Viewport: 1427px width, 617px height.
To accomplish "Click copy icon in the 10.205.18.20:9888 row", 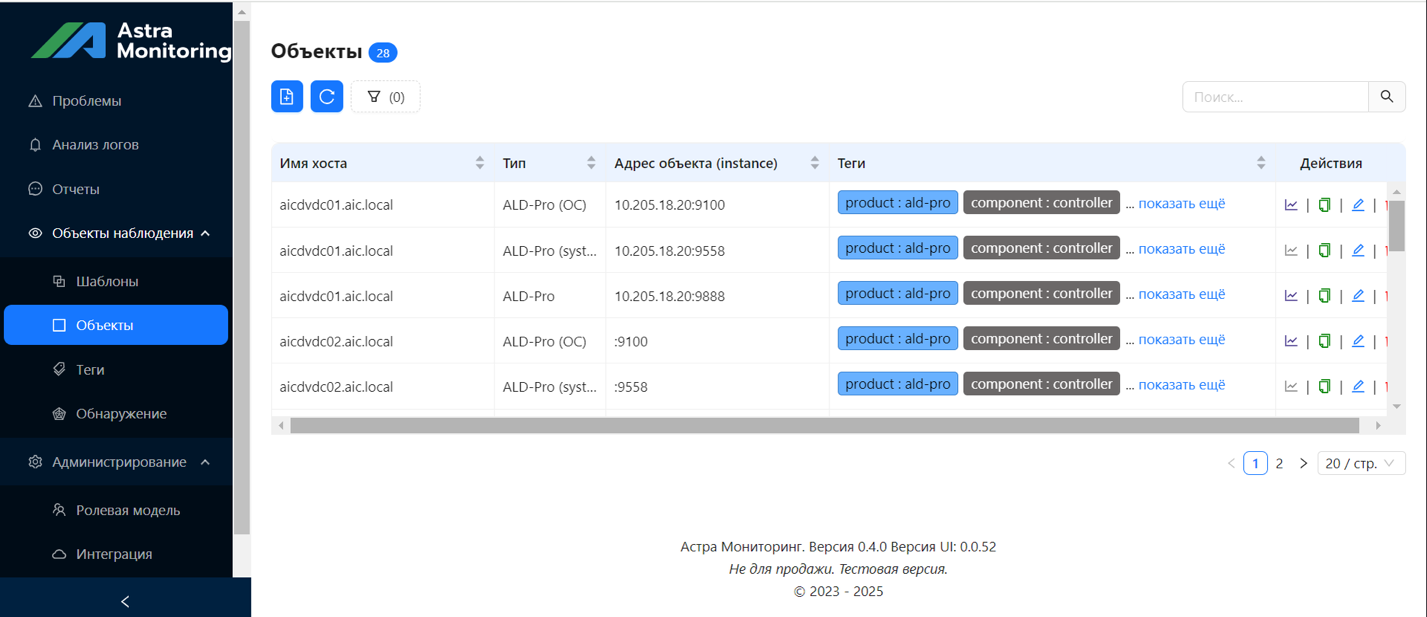I will 1324,296.
